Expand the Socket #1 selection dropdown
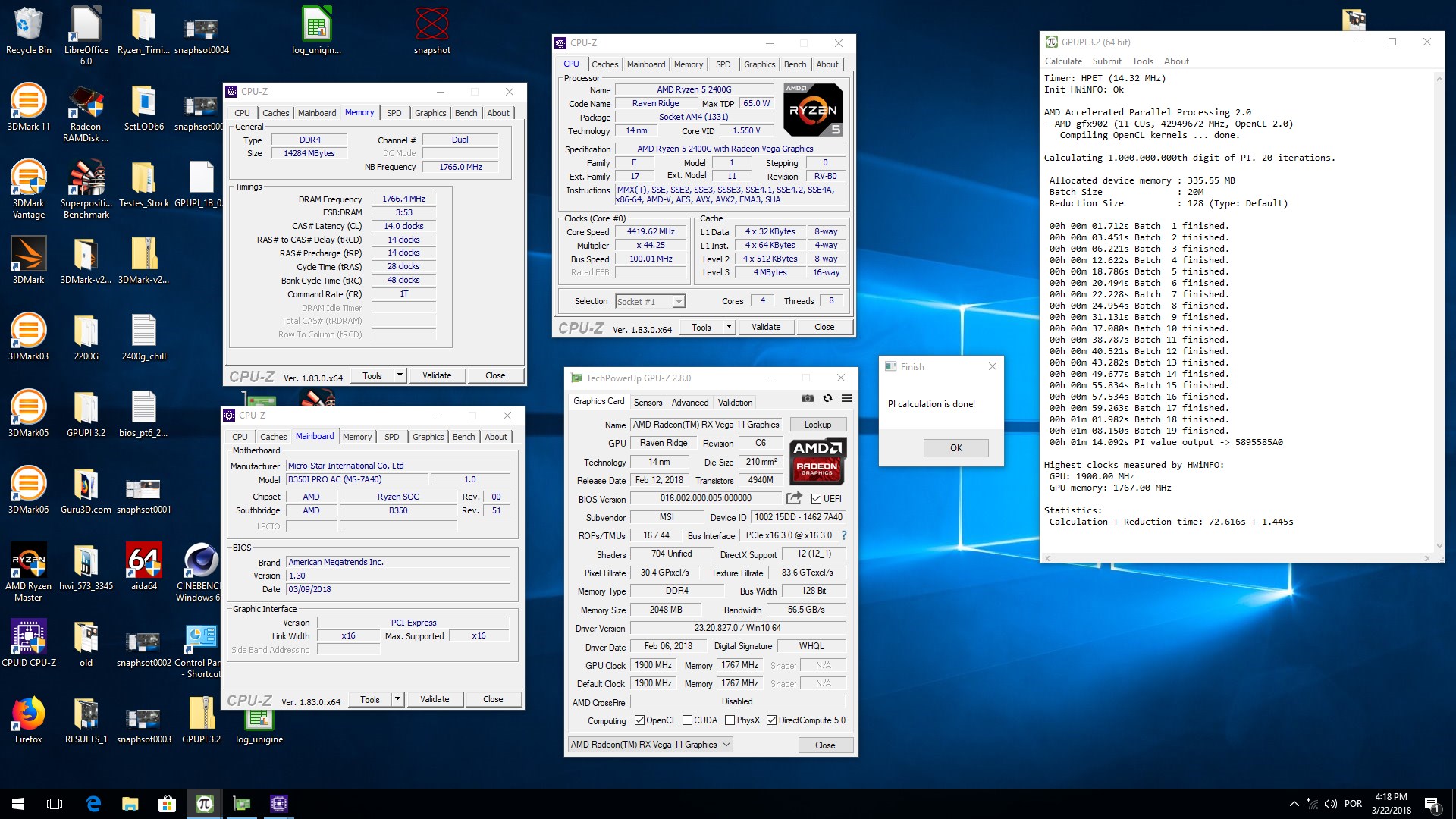 [679, 302]
